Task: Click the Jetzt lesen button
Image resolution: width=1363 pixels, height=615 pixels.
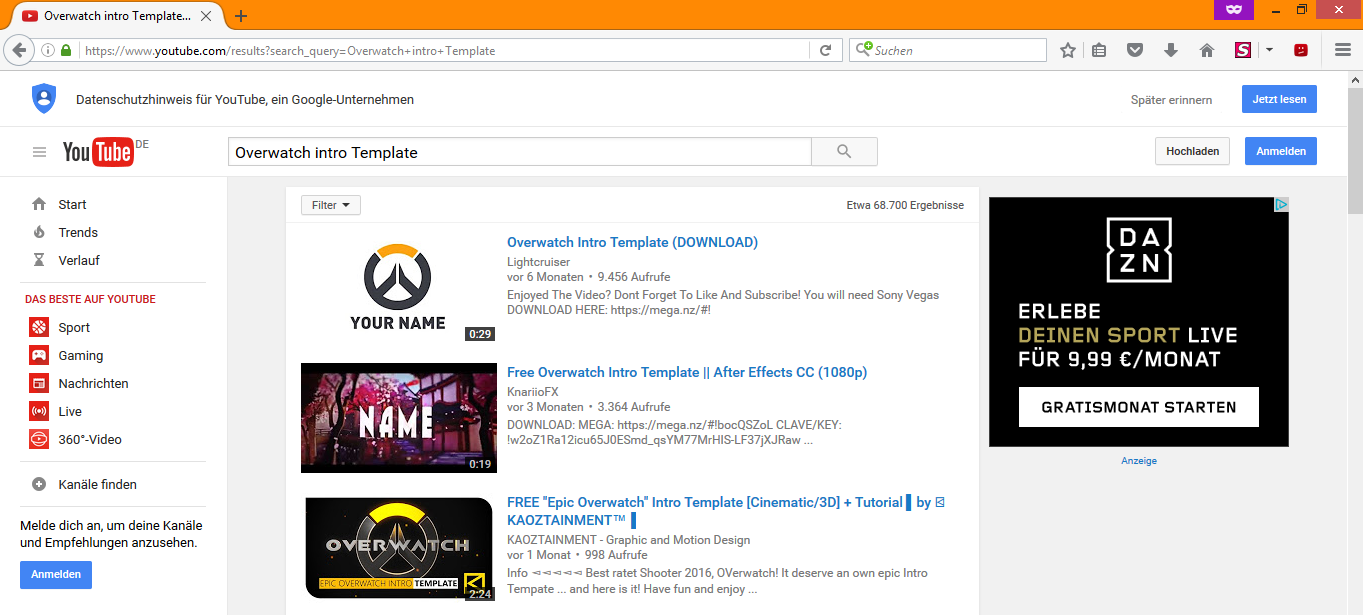Action: tap(1279, 100)
